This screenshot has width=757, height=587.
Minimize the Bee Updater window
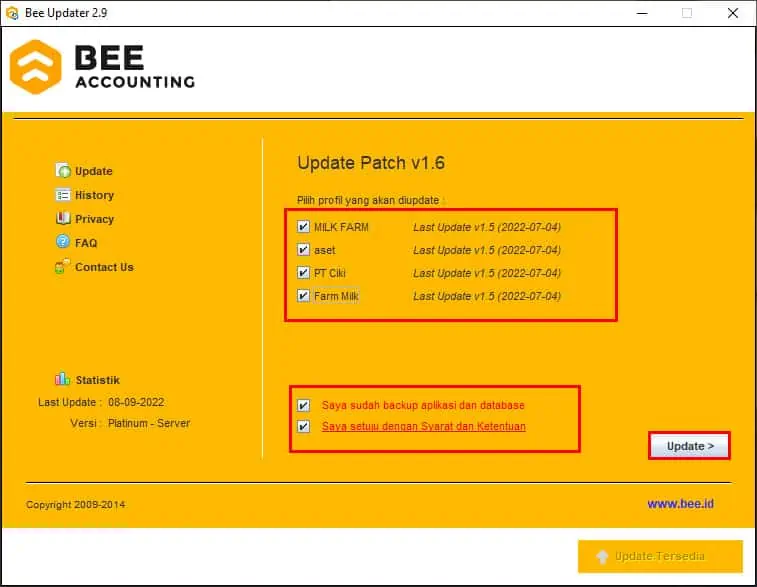(x=642, y=13)
